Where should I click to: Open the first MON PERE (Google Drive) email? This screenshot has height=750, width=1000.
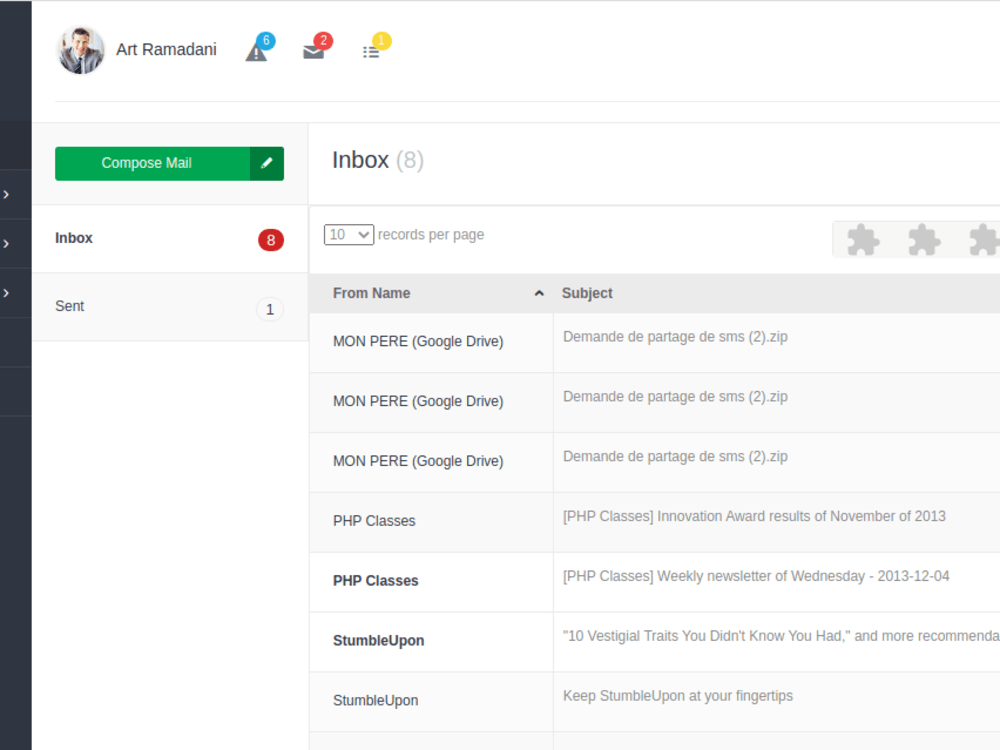[x=418, y=342]
